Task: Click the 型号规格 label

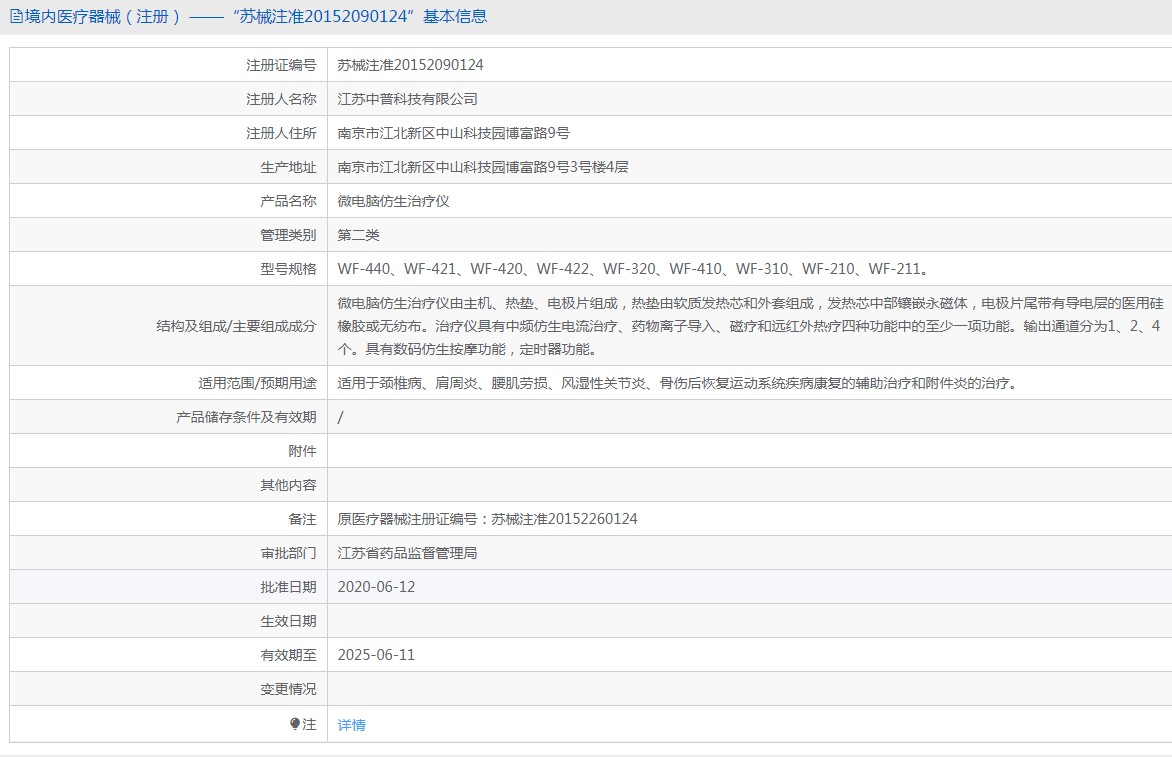Action: 289,269
